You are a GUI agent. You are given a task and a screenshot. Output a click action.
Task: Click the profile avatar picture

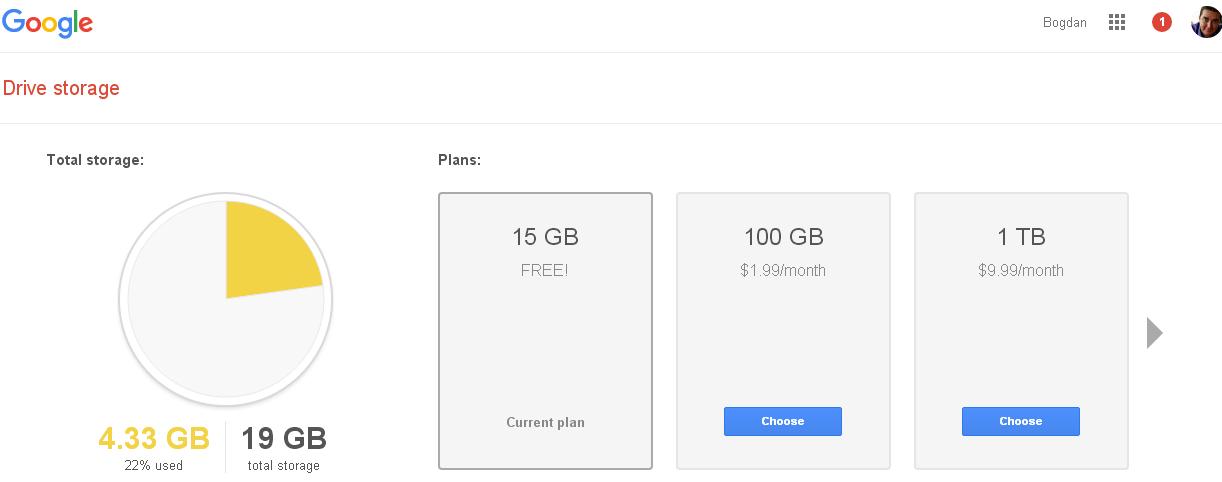pos(1206,22)
